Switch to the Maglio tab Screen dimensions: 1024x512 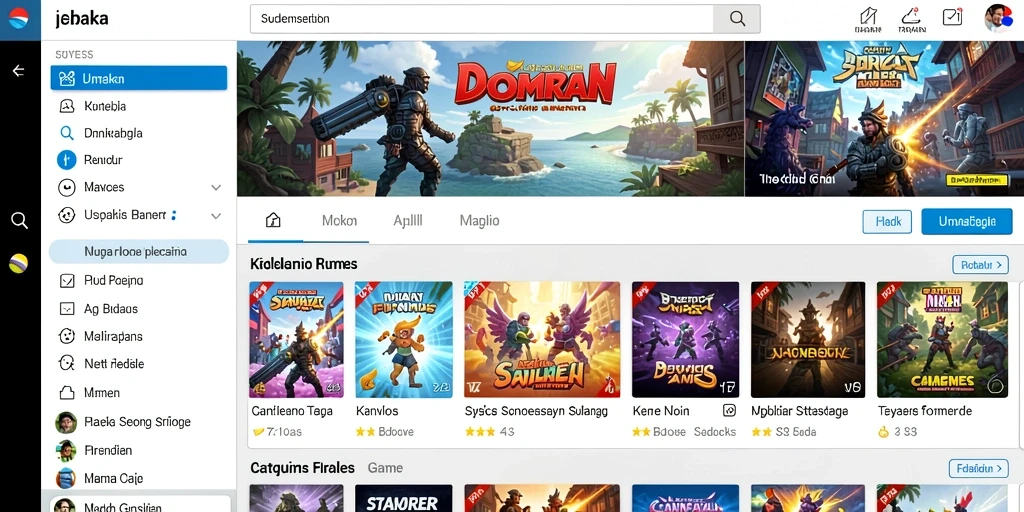click(x=479, y=221)
